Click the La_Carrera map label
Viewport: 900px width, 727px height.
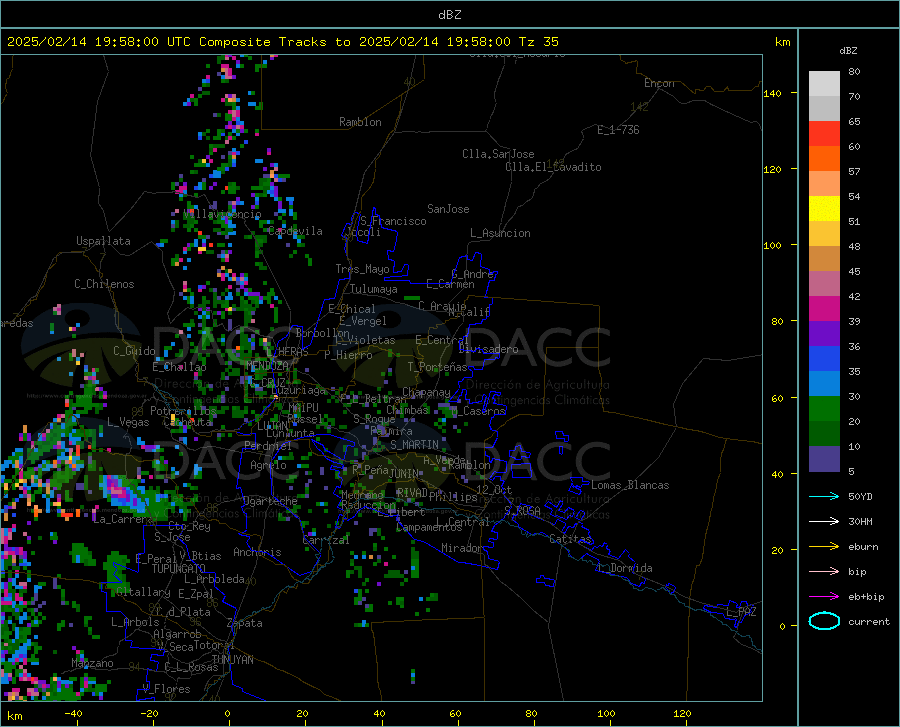[122, 519]
